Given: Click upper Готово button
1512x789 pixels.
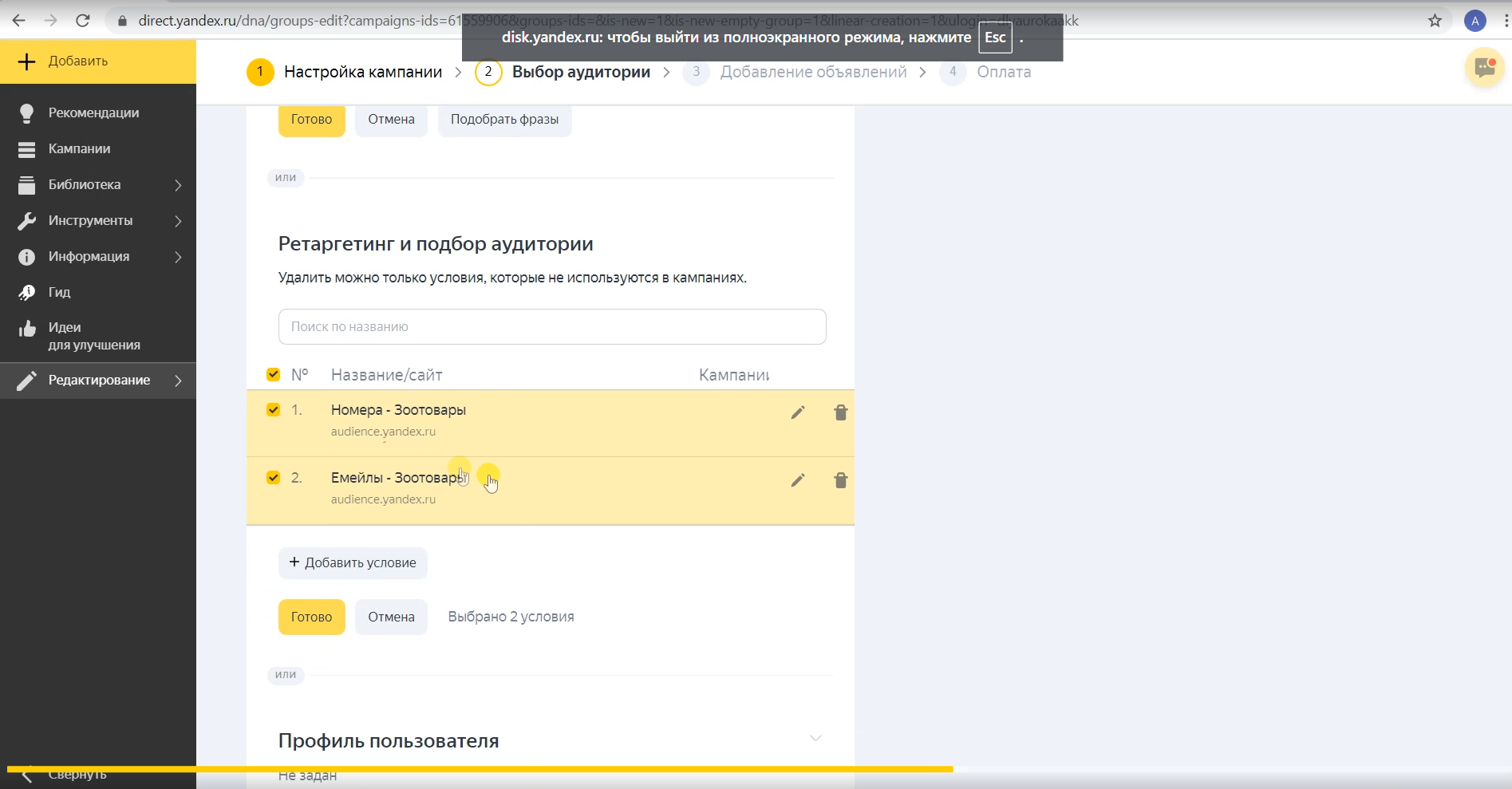Looking at the screenshot, I should click(311, 120).
